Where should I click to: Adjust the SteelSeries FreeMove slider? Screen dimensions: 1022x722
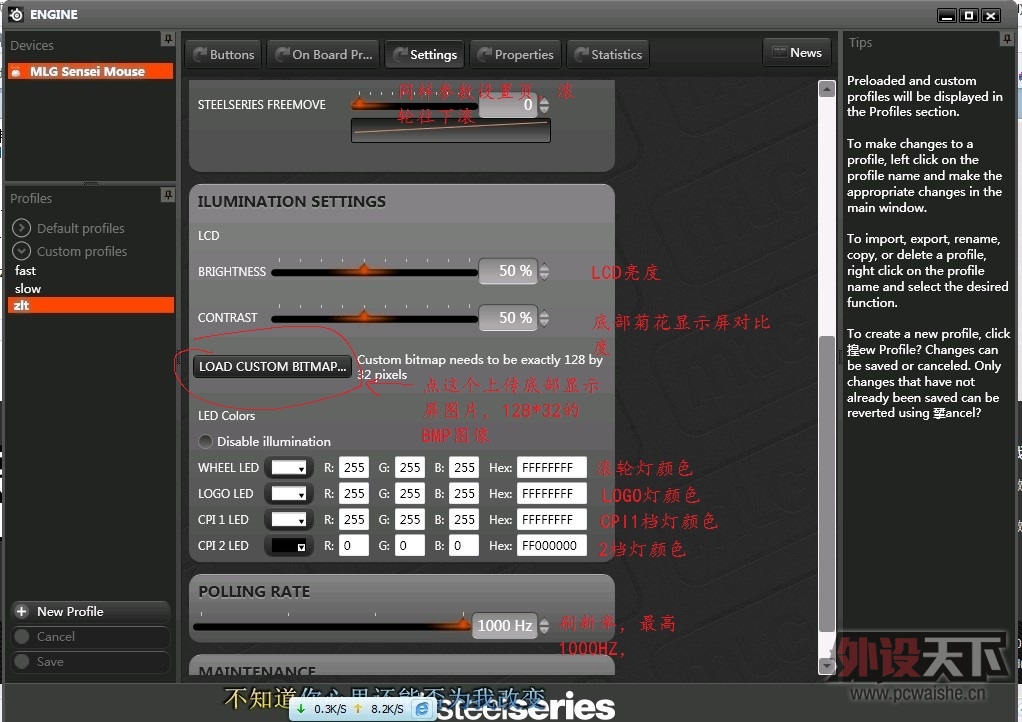click(x=415, y=104)
